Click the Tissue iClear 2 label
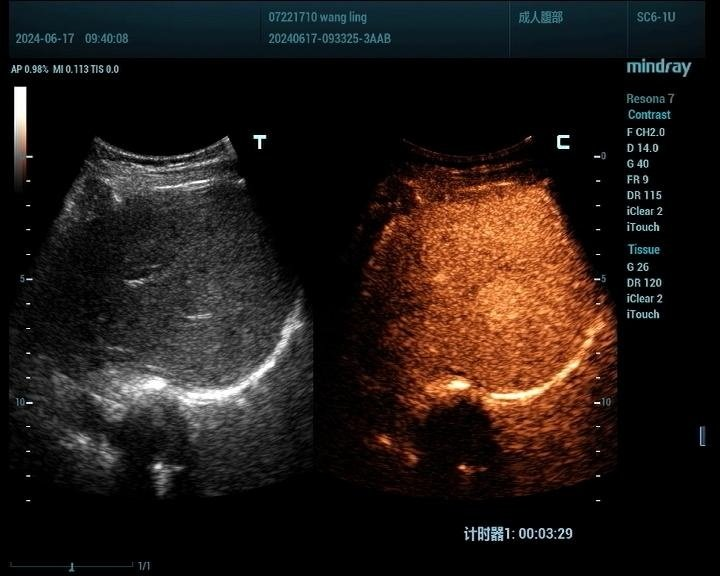Screen dimensions: 720x576 644,299
